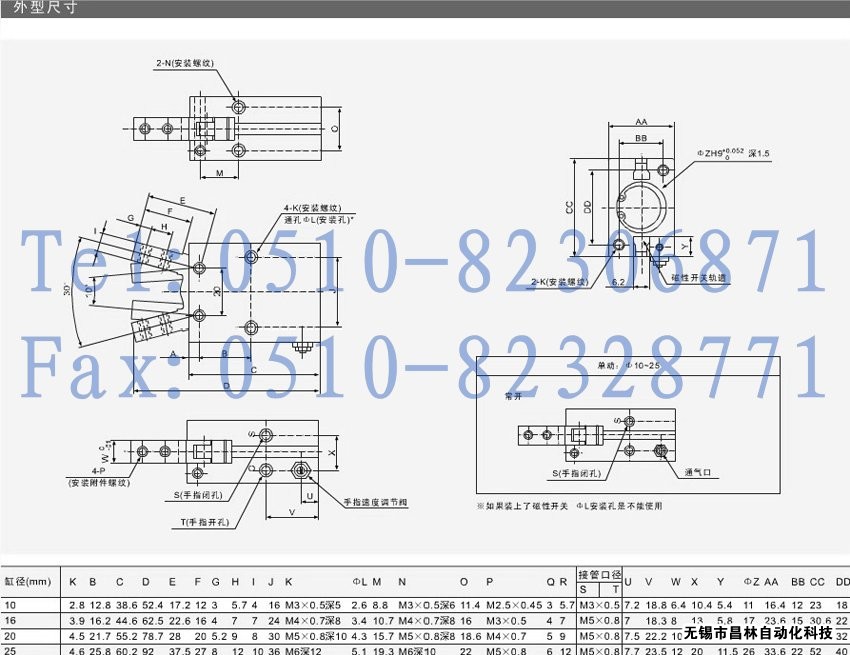Click the T(手指开孔) port label
Image resolution: width=850 pixels, height=655 pixels.
pos(206,522)
